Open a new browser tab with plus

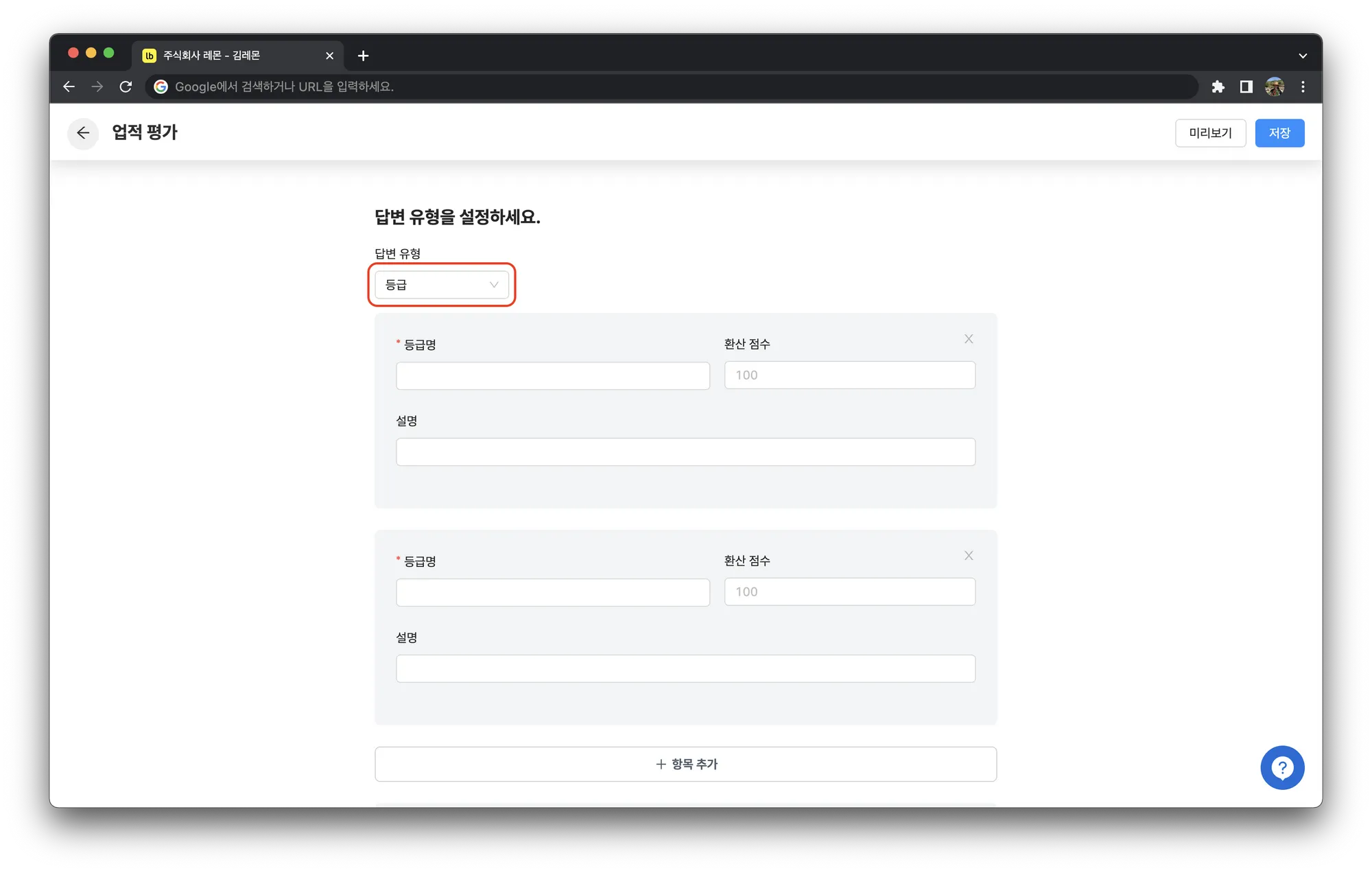click(x=364, y=56)
